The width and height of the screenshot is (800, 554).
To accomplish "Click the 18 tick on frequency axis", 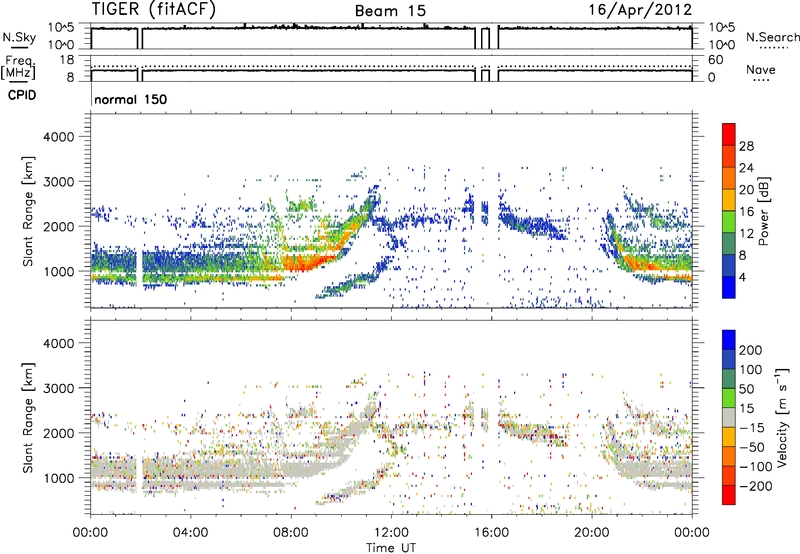I will [67, 59].
